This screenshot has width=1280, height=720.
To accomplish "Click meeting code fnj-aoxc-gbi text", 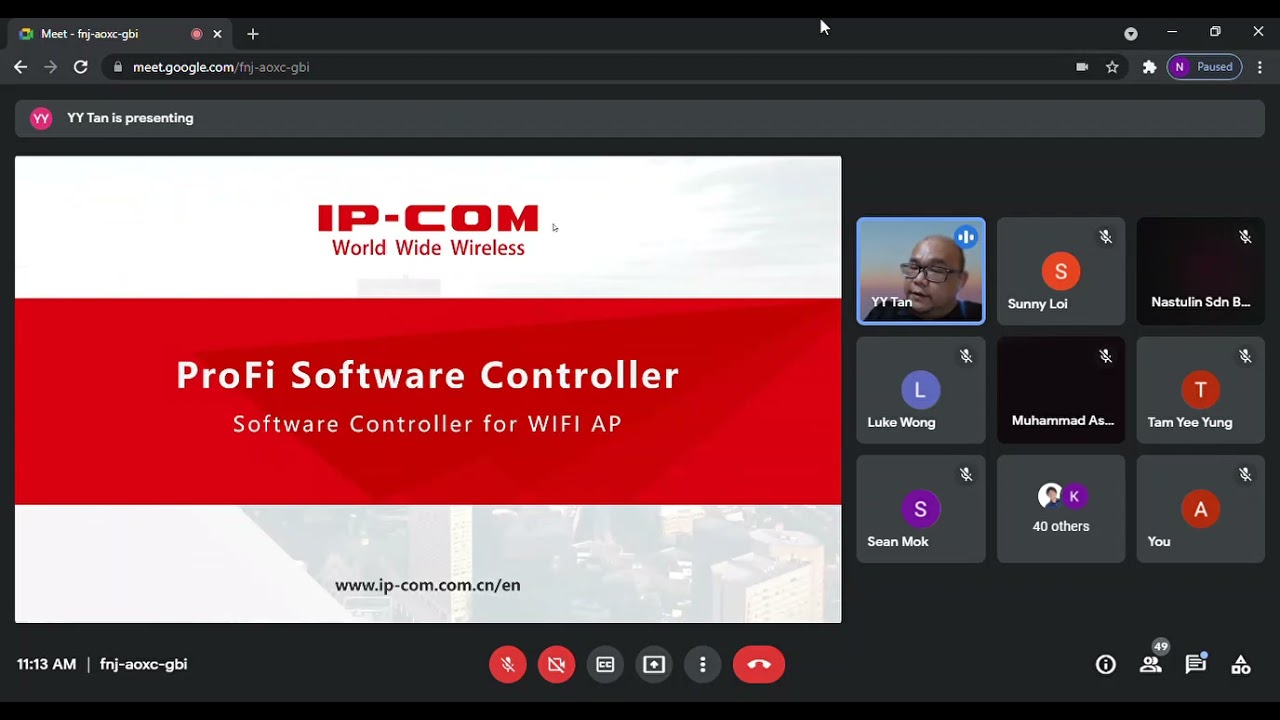I will pos(143,664).
